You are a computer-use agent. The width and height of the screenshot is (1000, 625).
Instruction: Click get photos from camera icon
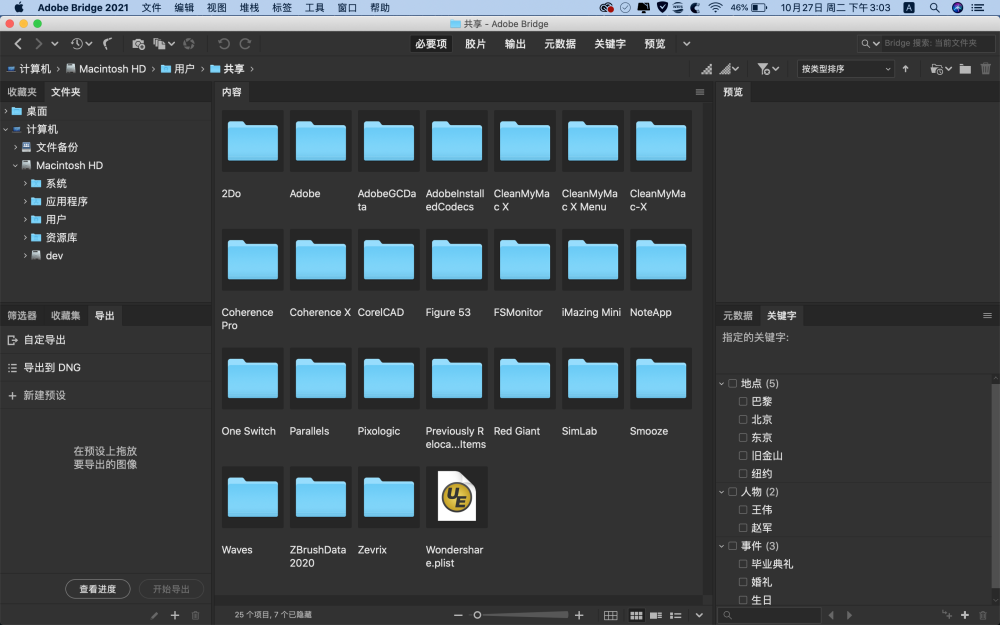(x=138, y=43)
